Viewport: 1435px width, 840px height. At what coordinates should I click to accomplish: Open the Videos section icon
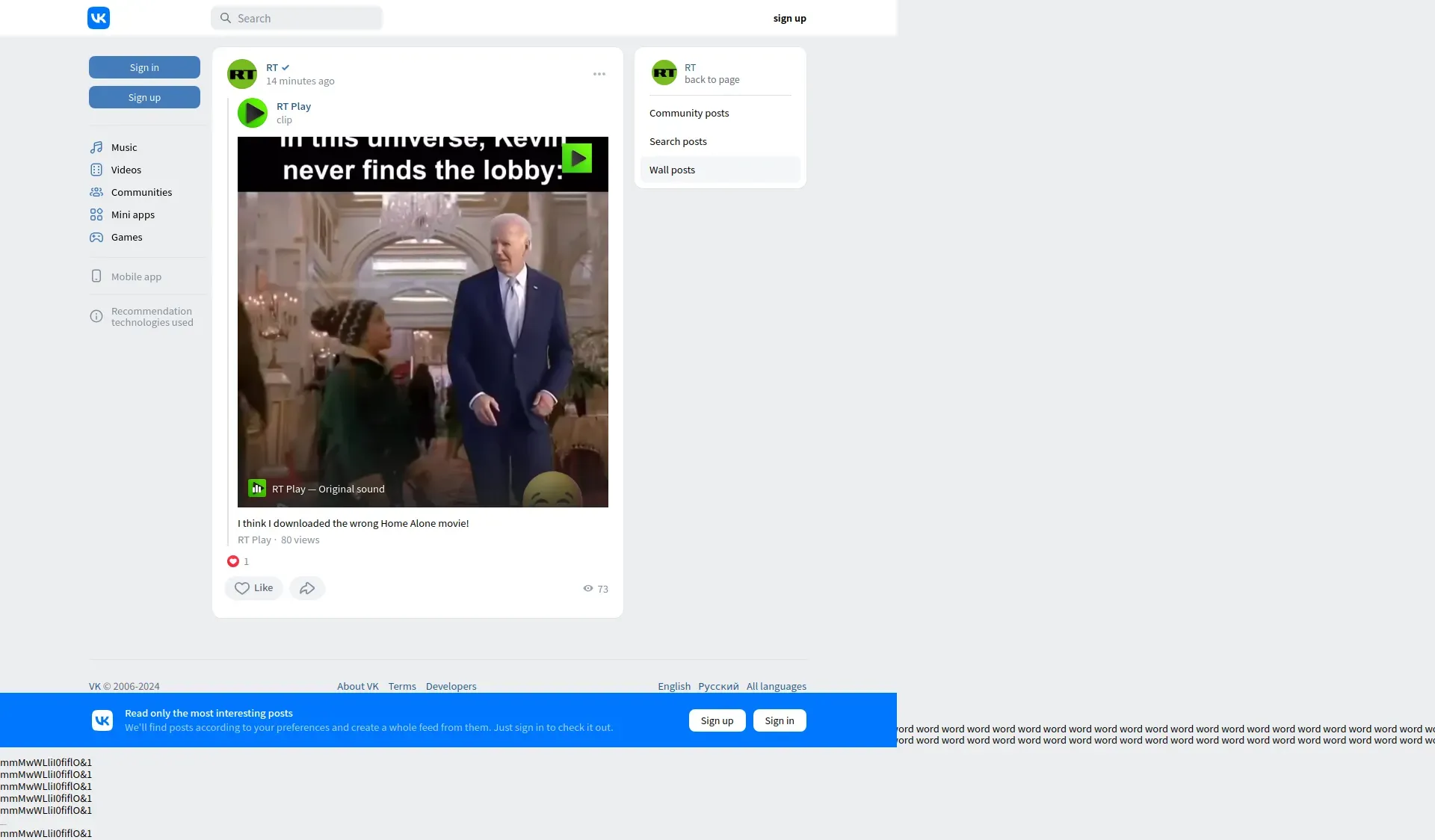click(96, 170)
